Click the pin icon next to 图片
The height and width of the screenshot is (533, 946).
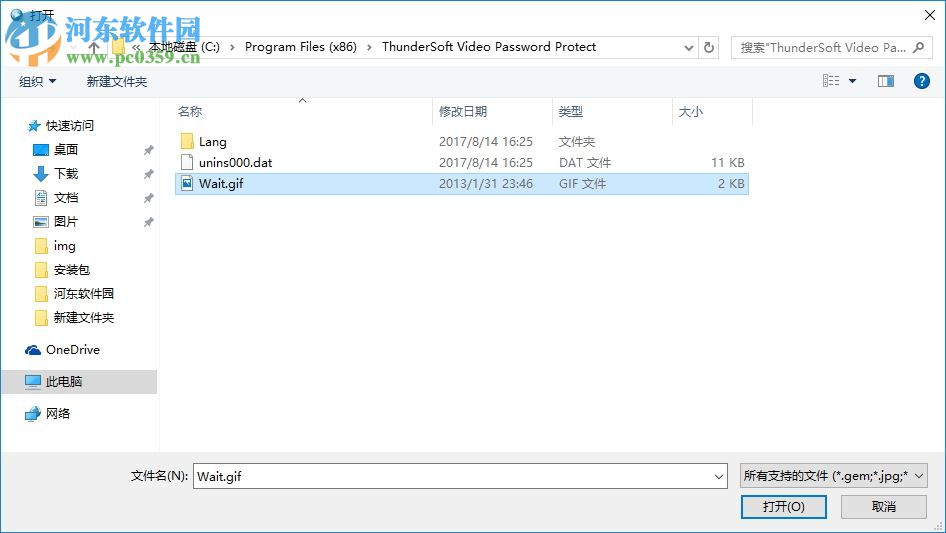[148, 222]
